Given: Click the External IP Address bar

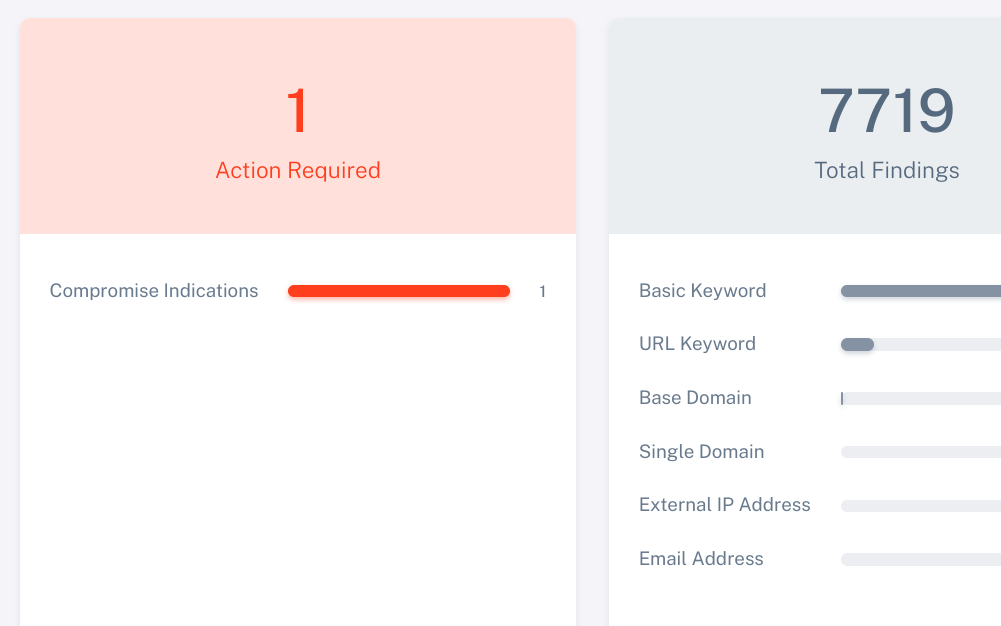Looking at the screenshot, I should tap(921, 505).
